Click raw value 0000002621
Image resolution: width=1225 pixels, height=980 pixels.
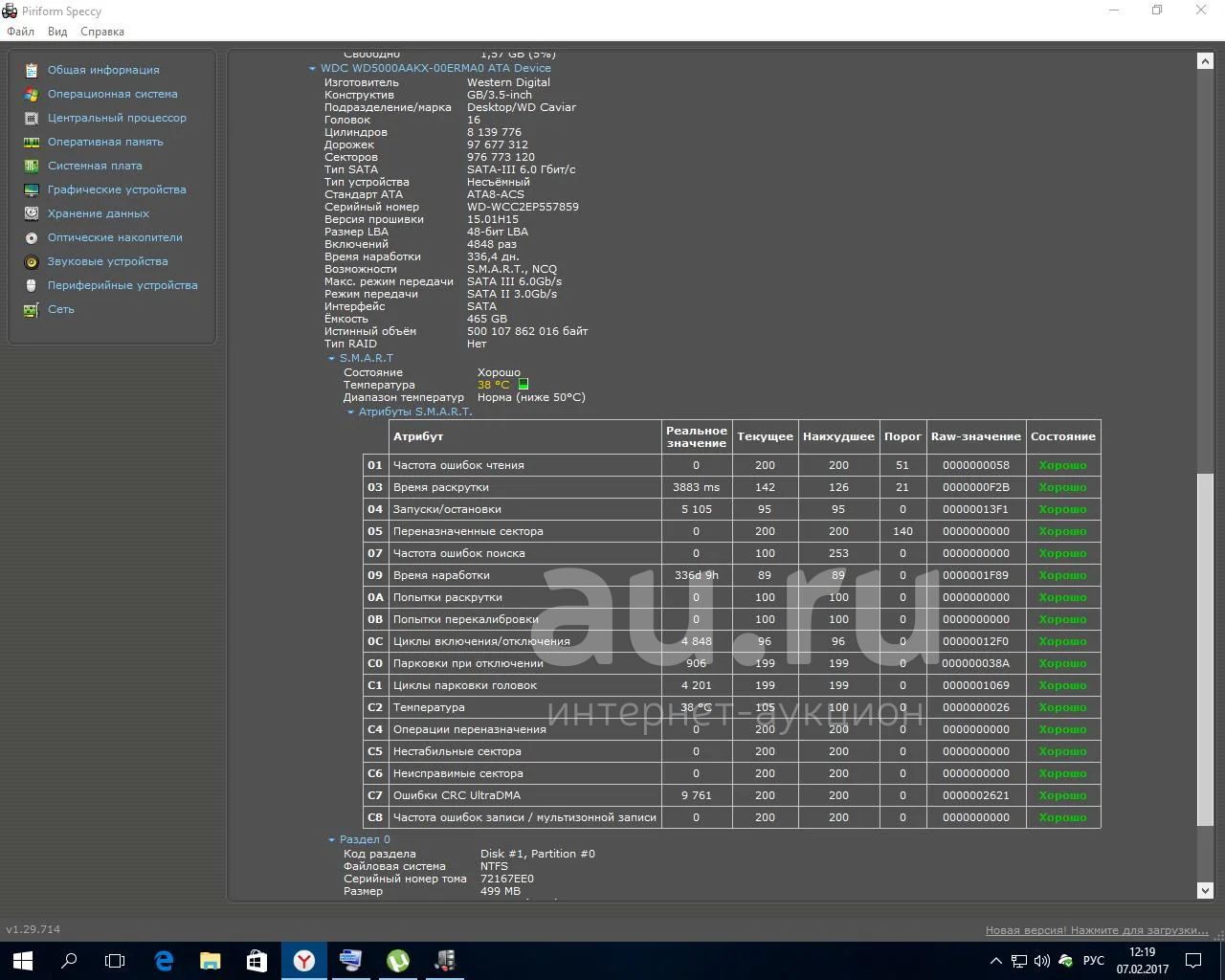pyautogui.click(x=976, y=795)
